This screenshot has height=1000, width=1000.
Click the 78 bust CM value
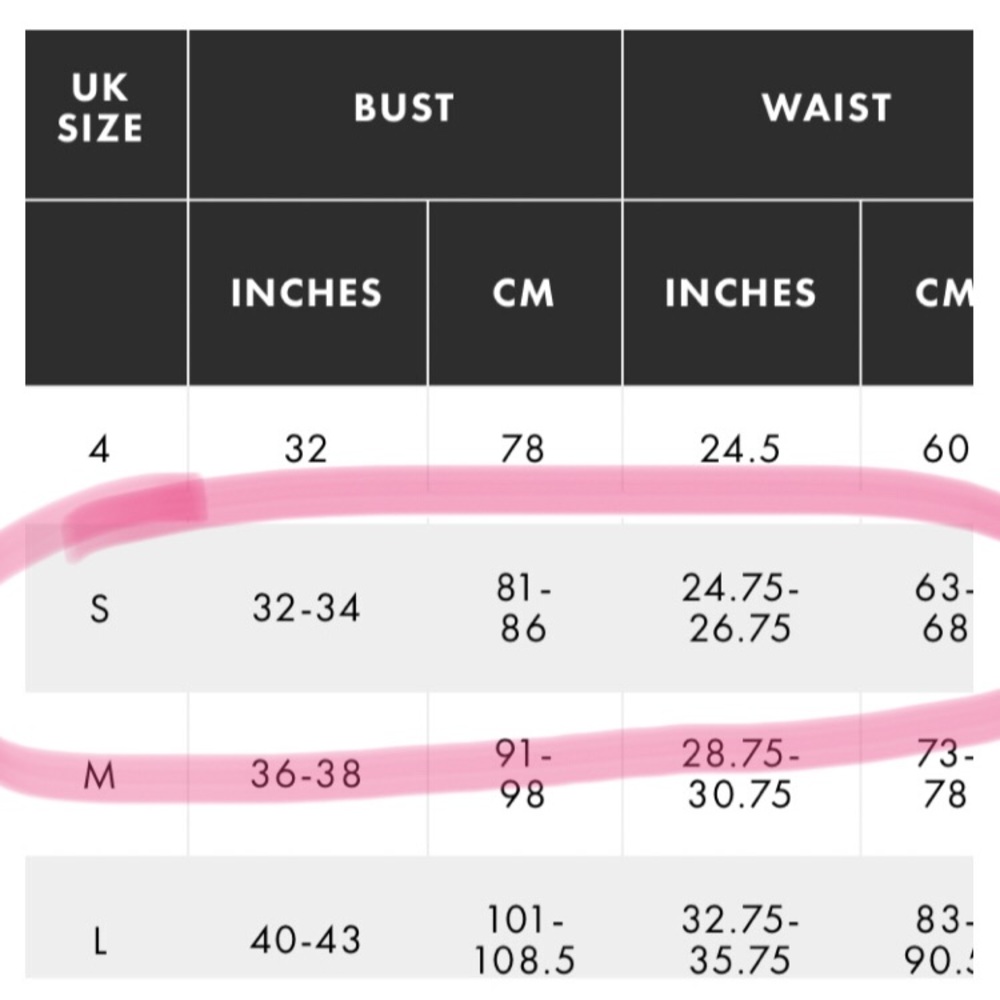(523, 449)
